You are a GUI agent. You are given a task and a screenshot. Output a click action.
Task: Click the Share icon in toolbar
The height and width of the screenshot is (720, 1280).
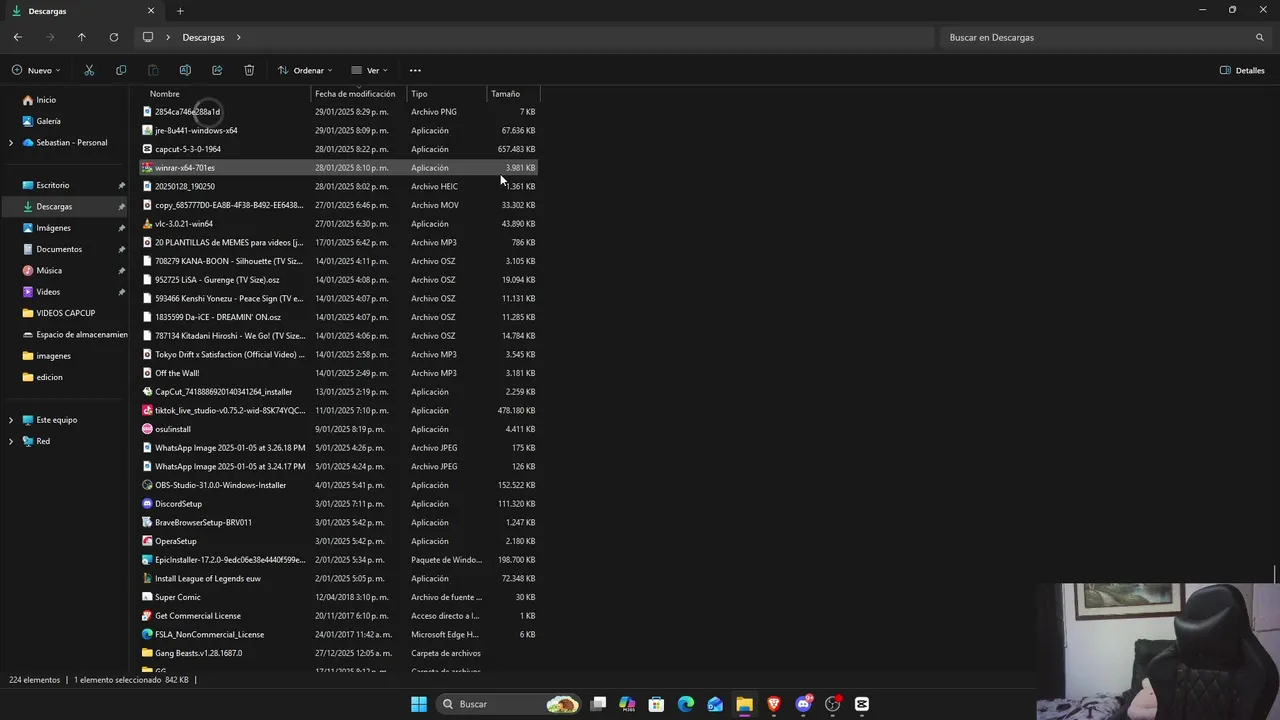coord(217,70)
